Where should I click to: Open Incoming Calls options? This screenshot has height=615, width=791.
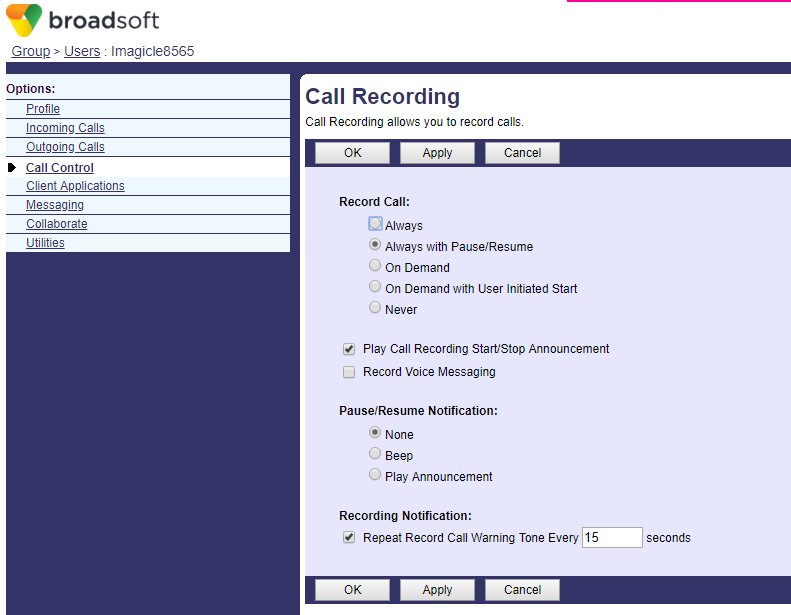click(x=65, y=128)
